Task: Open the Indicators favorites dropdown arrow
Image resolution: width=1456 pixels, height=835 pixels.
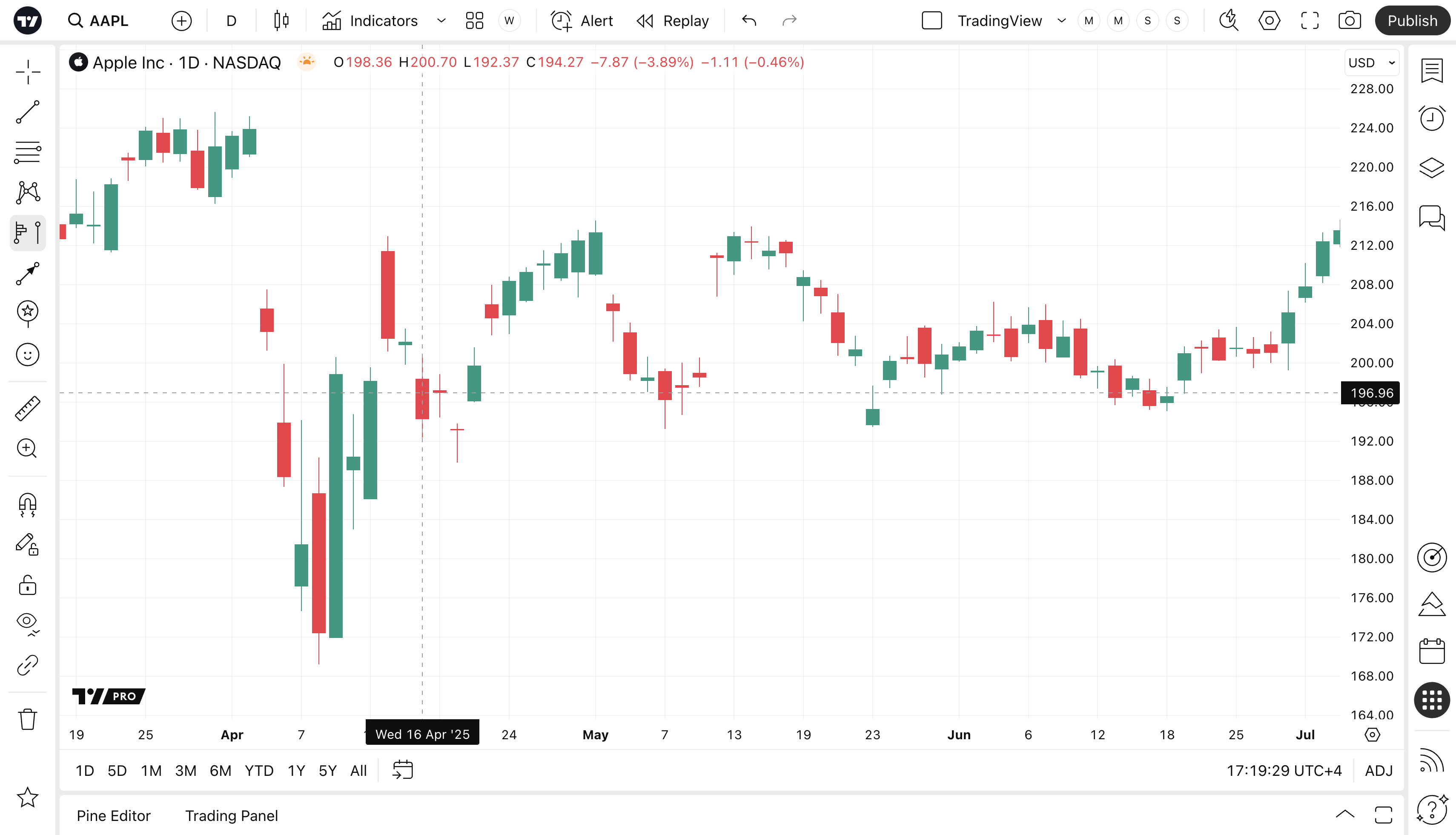Action: [441, 21]
